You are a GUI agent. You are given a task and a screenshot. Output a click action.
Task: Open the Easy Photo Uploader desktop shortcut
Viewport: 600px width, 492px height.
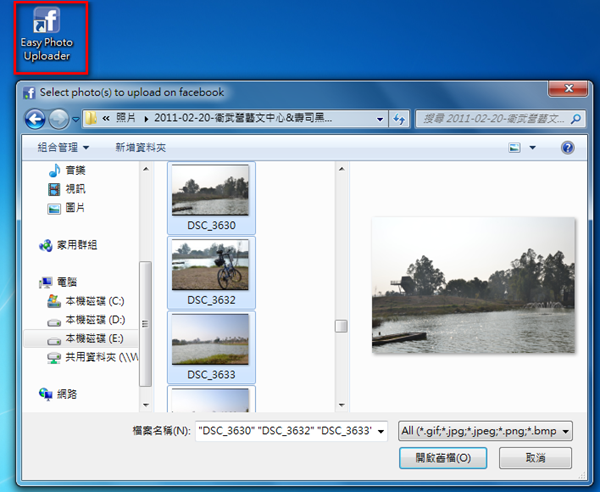[47, 34]
